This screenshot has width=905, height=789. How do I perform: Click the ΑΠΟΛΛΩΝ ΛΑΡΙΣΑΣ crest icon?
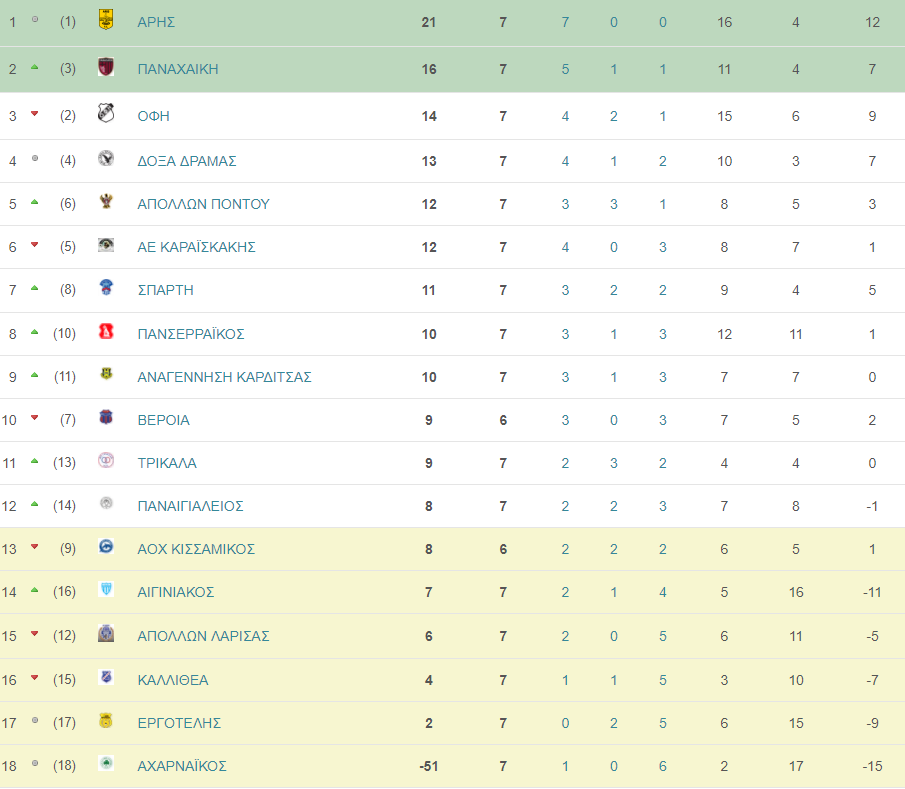click(x=106, y=633)
